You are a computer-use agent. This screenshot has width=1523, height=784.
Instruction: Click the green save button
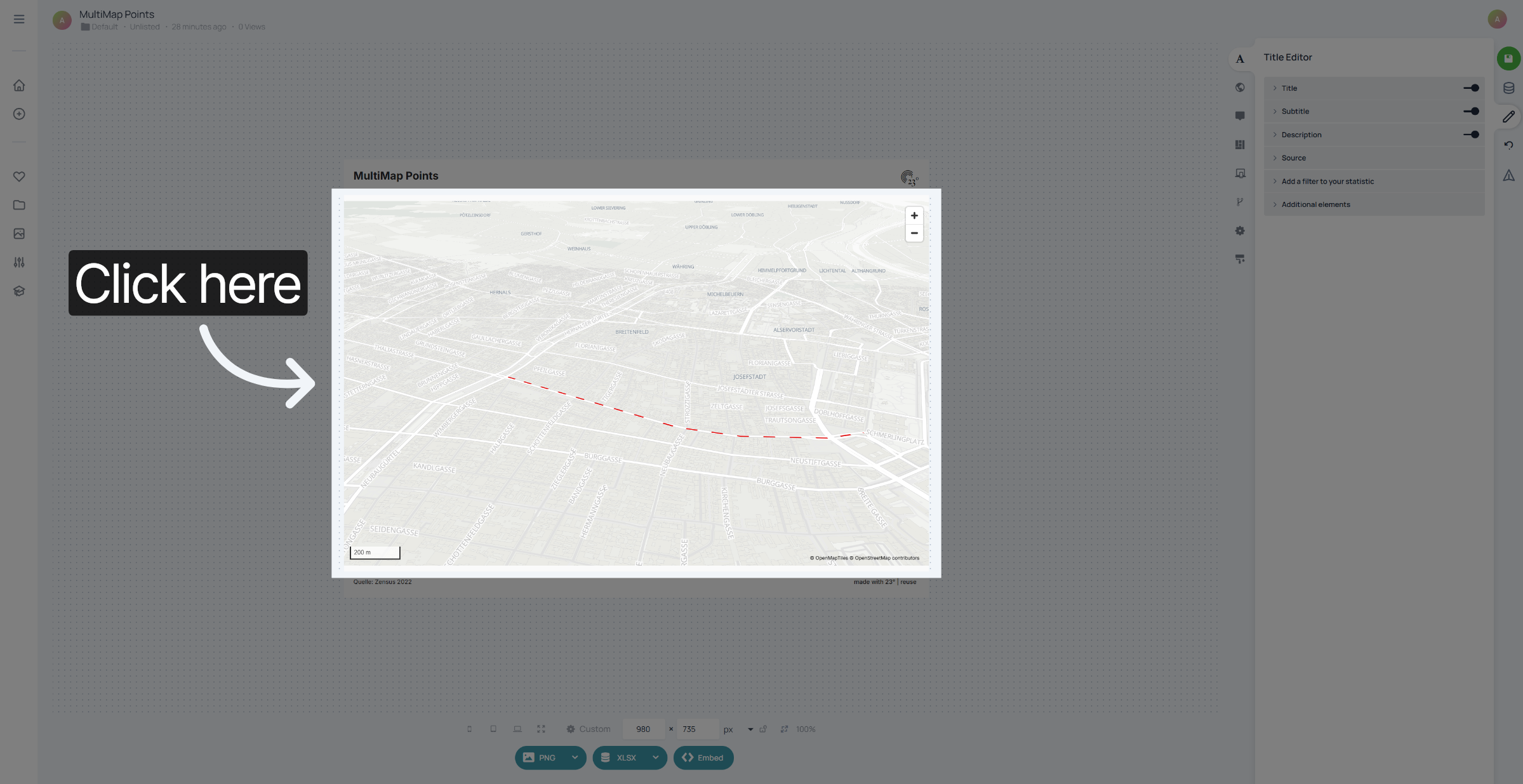(x=1508, y=58)
